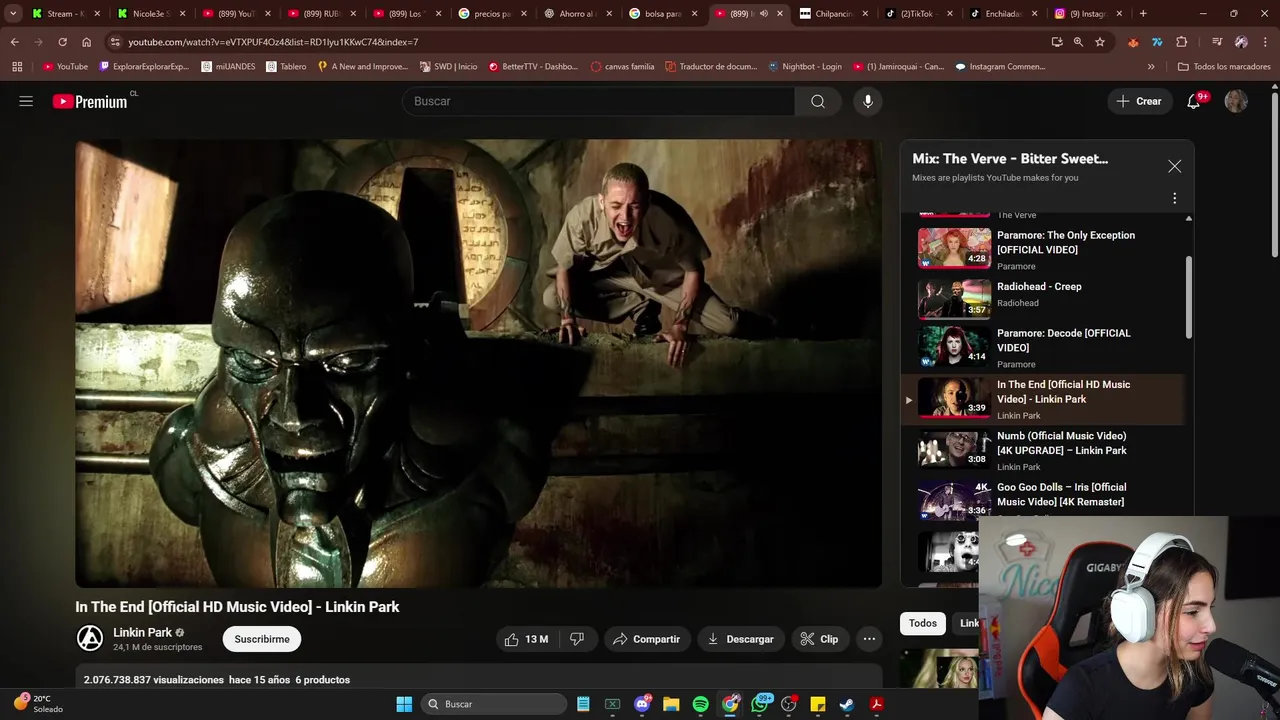1280x720 pixels.
Task: Open more actions menu below the video
Action: [869, 639]
